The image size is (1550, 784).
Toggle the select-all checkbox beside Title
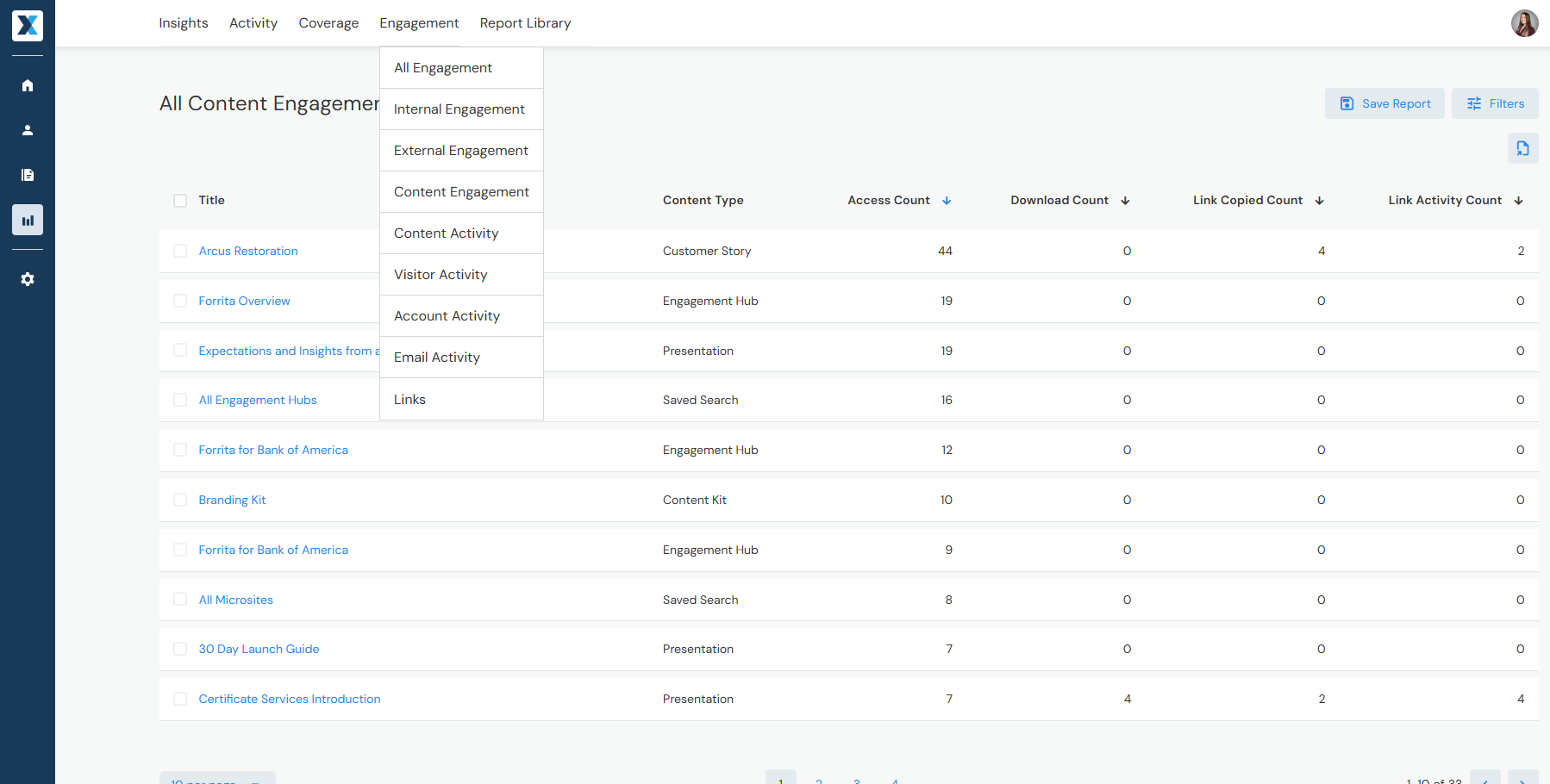[x=180, y=201]
